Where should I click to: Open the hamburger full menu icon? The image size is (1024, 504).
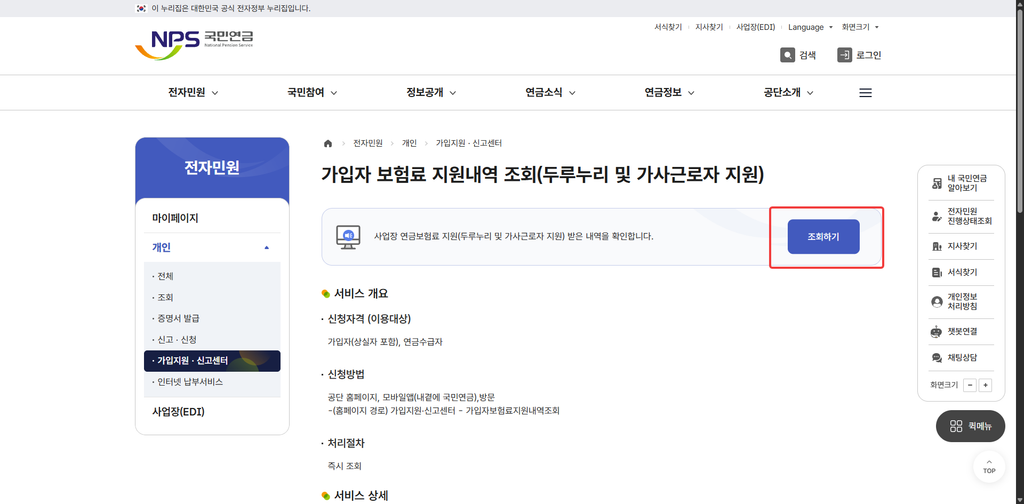coord(865,93)
